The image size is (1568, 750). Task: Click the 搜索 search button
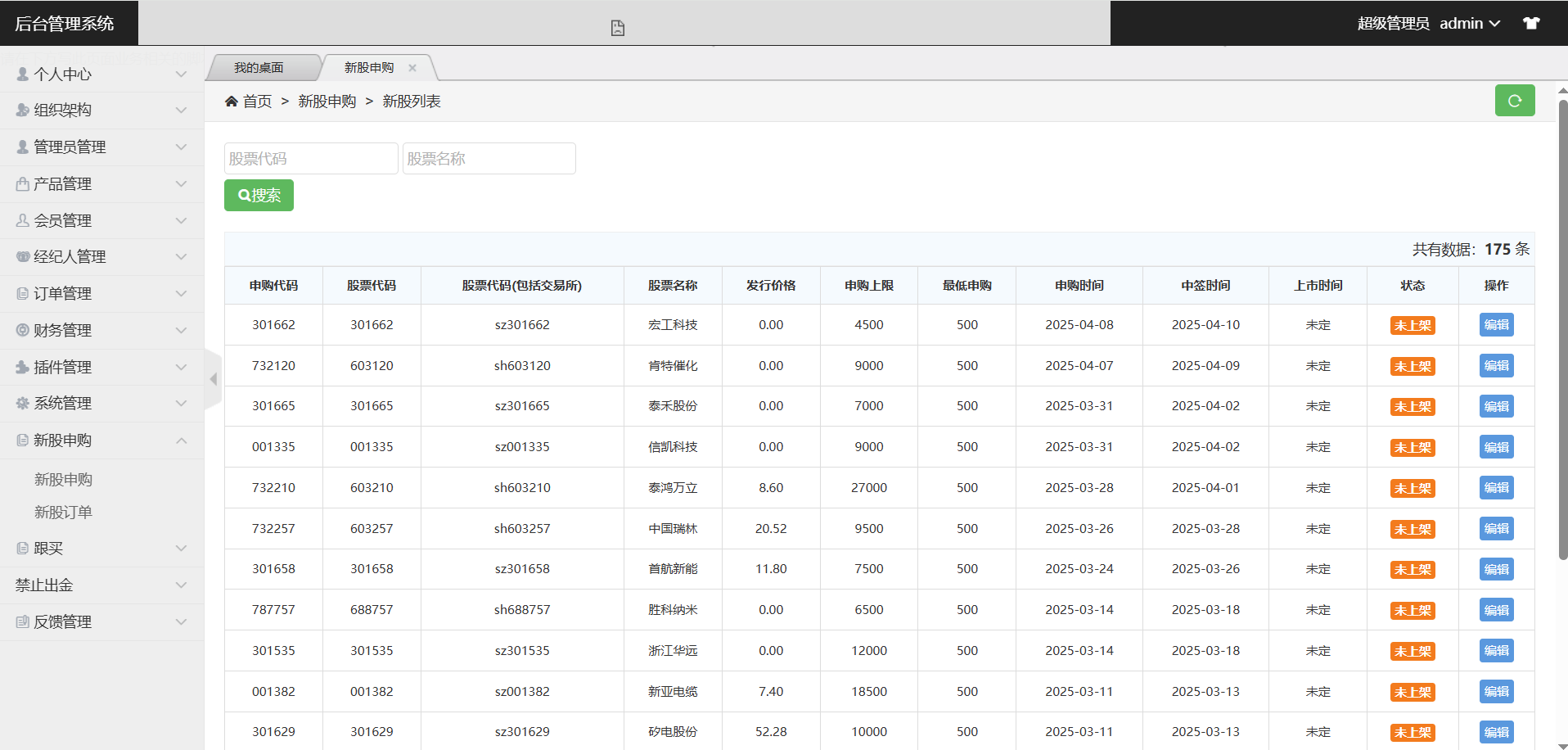(x=259, y=196)
